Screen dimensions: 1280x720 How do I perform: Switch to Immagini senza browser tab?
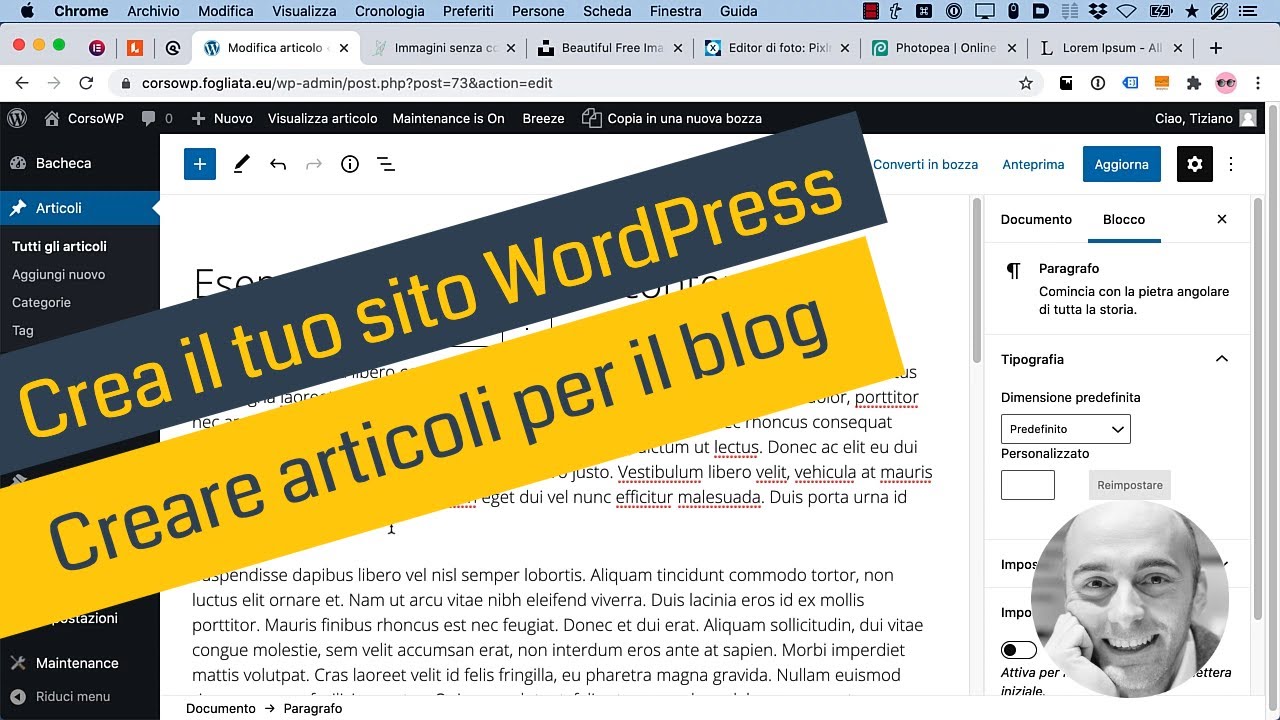point(443,48)
